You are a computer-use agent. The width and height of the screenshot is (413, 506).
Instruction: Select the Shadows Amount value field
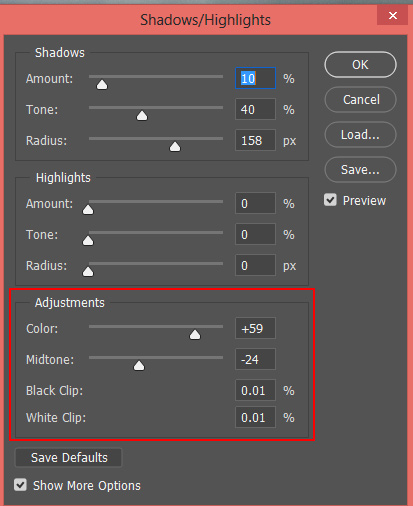[255, 78]
